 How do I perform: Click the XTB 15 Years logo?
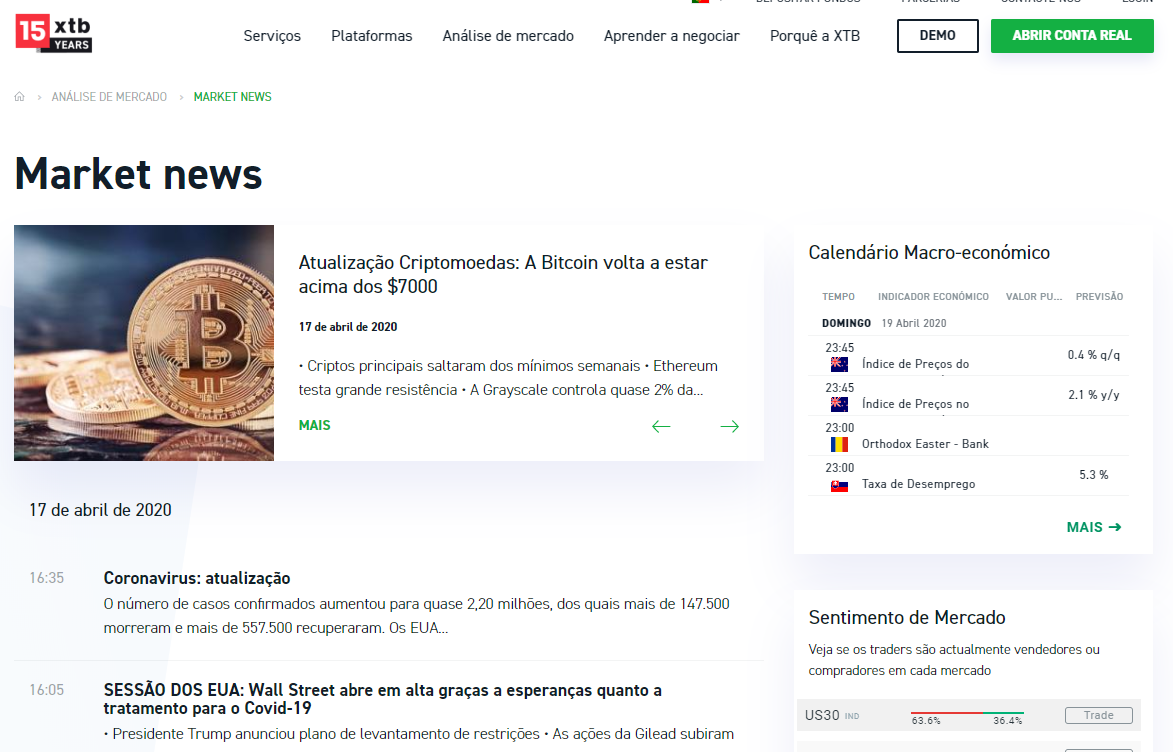point(53,34)
